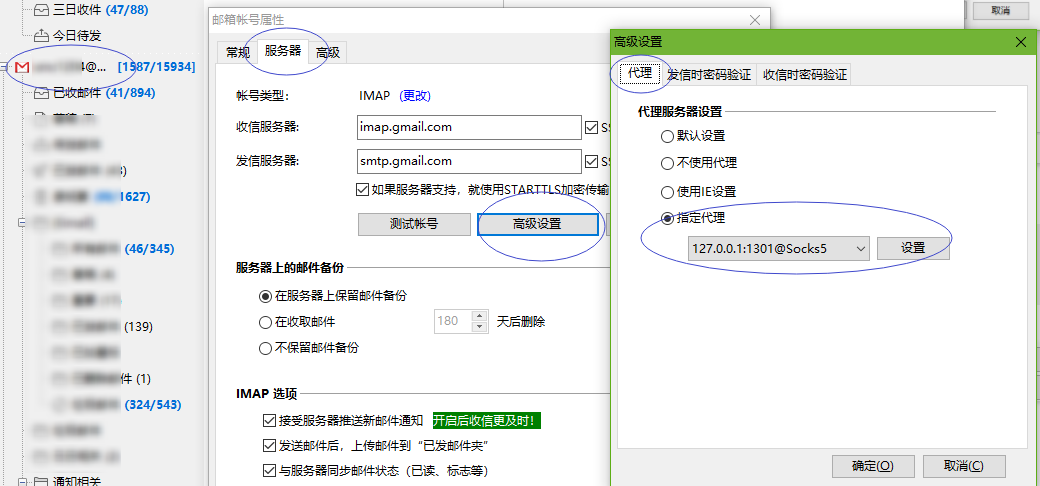The height and width of the screenshot is (486, 1040).
Task: Click 取消(C) in the 高级设置 dialog
Action: (x=964, y=466)
